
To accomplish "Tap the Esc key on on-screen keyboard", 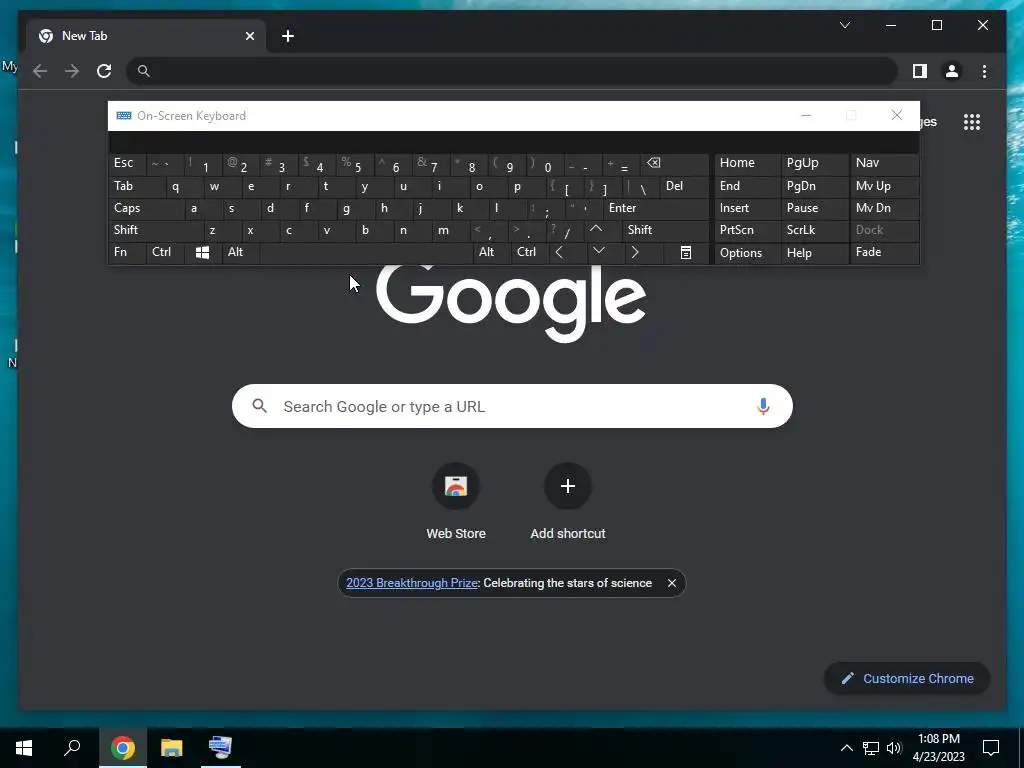I will [127, 163].
